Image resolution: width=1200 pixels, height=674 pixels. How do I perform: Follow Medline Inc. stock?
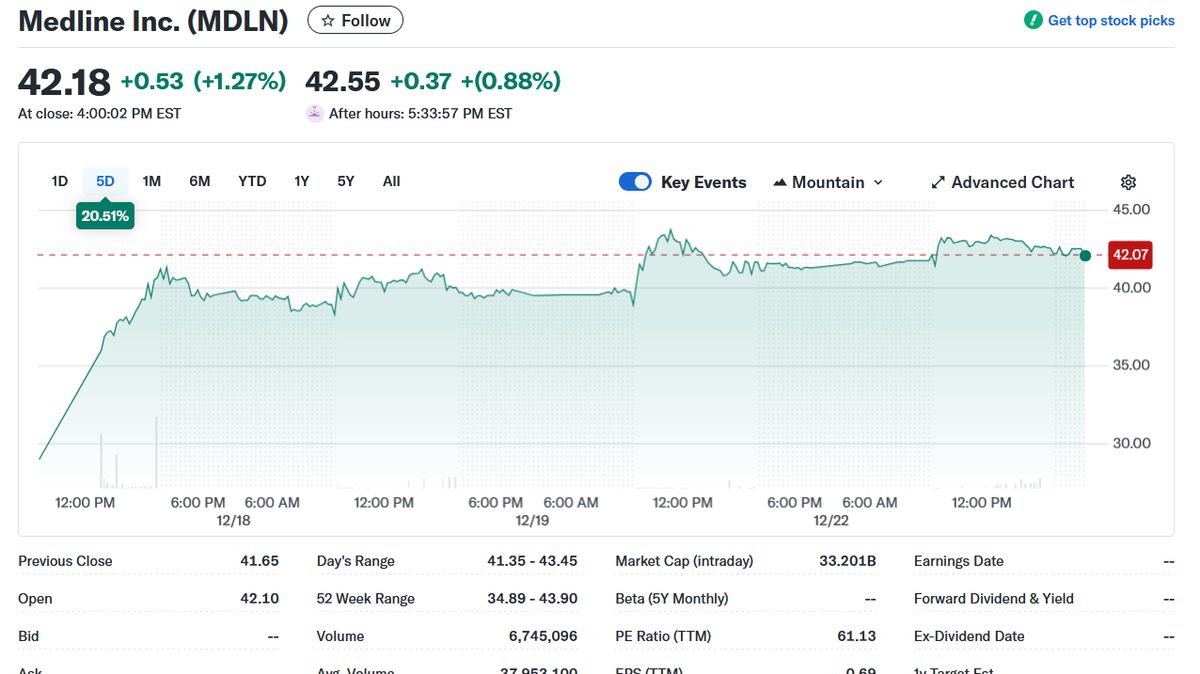(355, 20)
